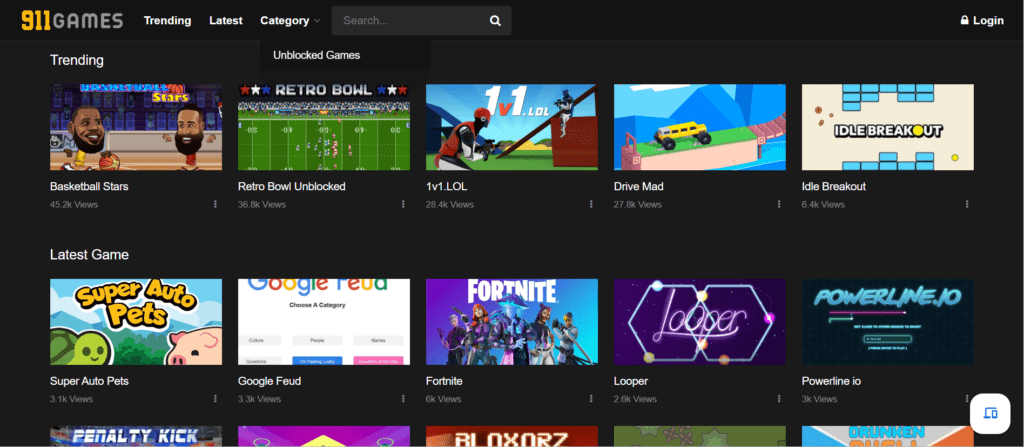Click the Basketball Stars thumbnail
The height and width of the screenshot is (447, 1024).
point(136,127)
